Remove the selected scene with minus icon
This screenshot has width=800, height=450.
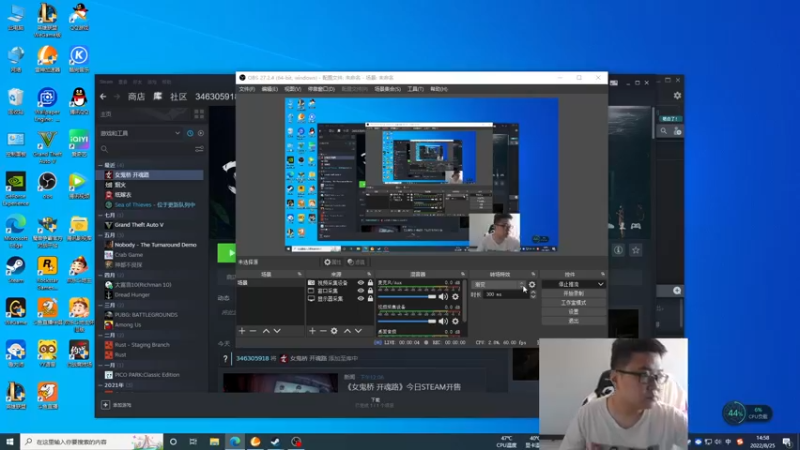coord(253,331)
